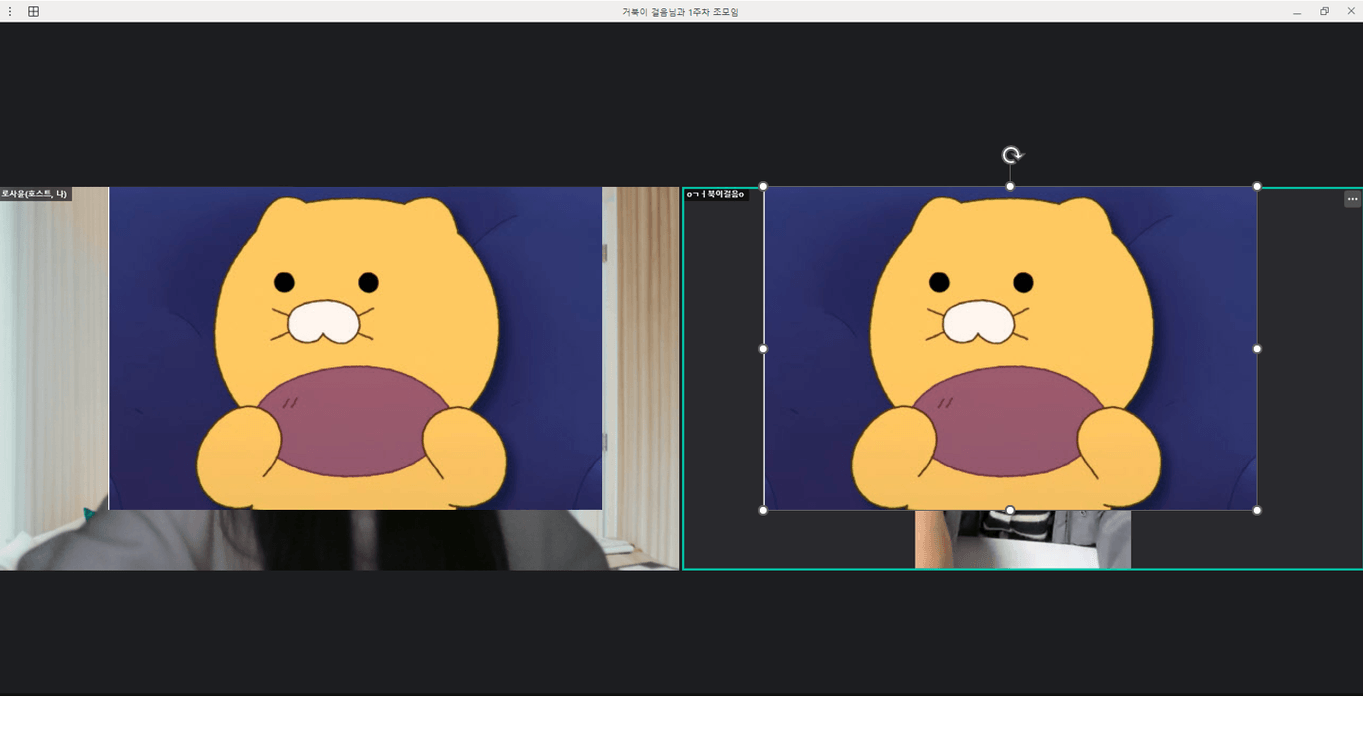Minimize the meeting window
Screen dimensions: 1363x730
pyautogui.click(x=1297, y=12)
